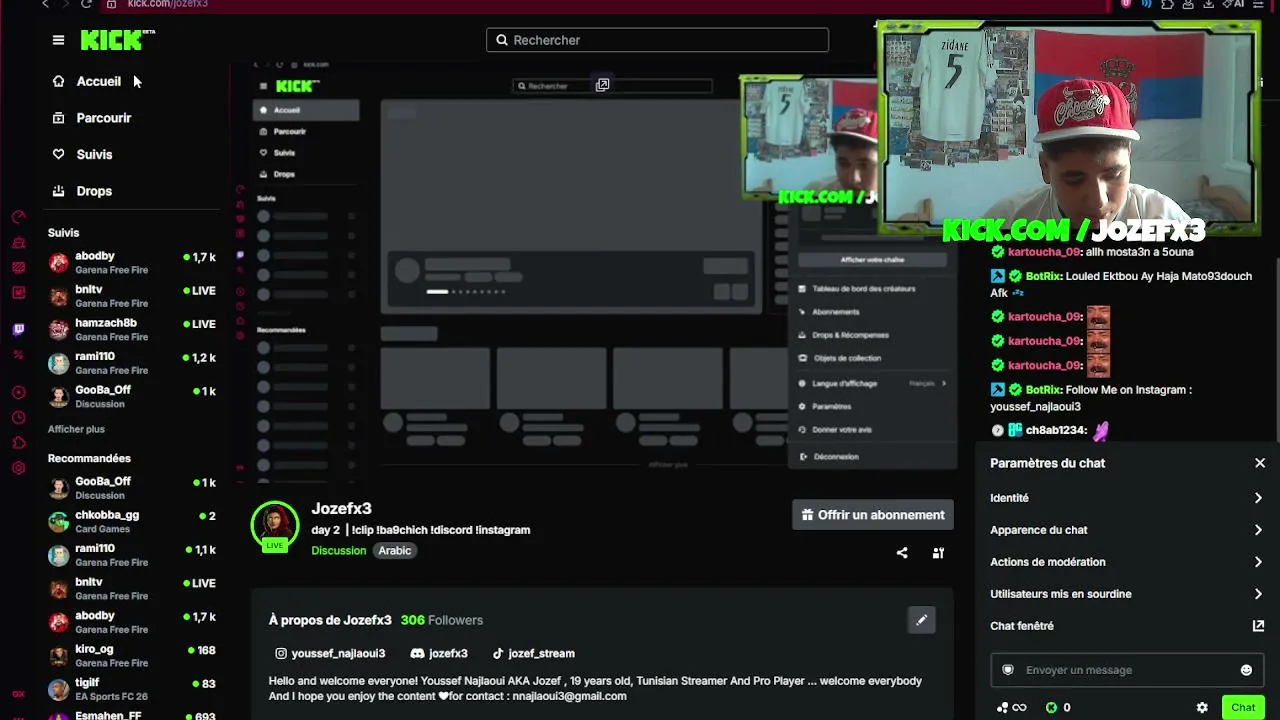Screen dimensions: 1280x720
Task: Expand Apparence du chat settings
Action: [1127, 530]
